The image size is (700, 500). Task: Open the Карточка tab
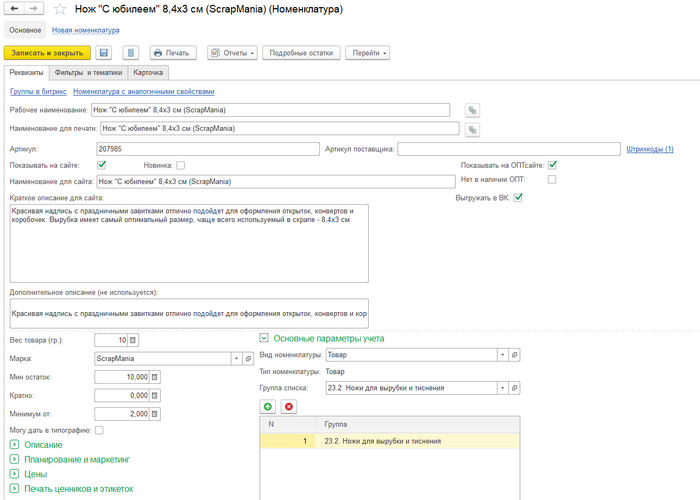(148, 73)
